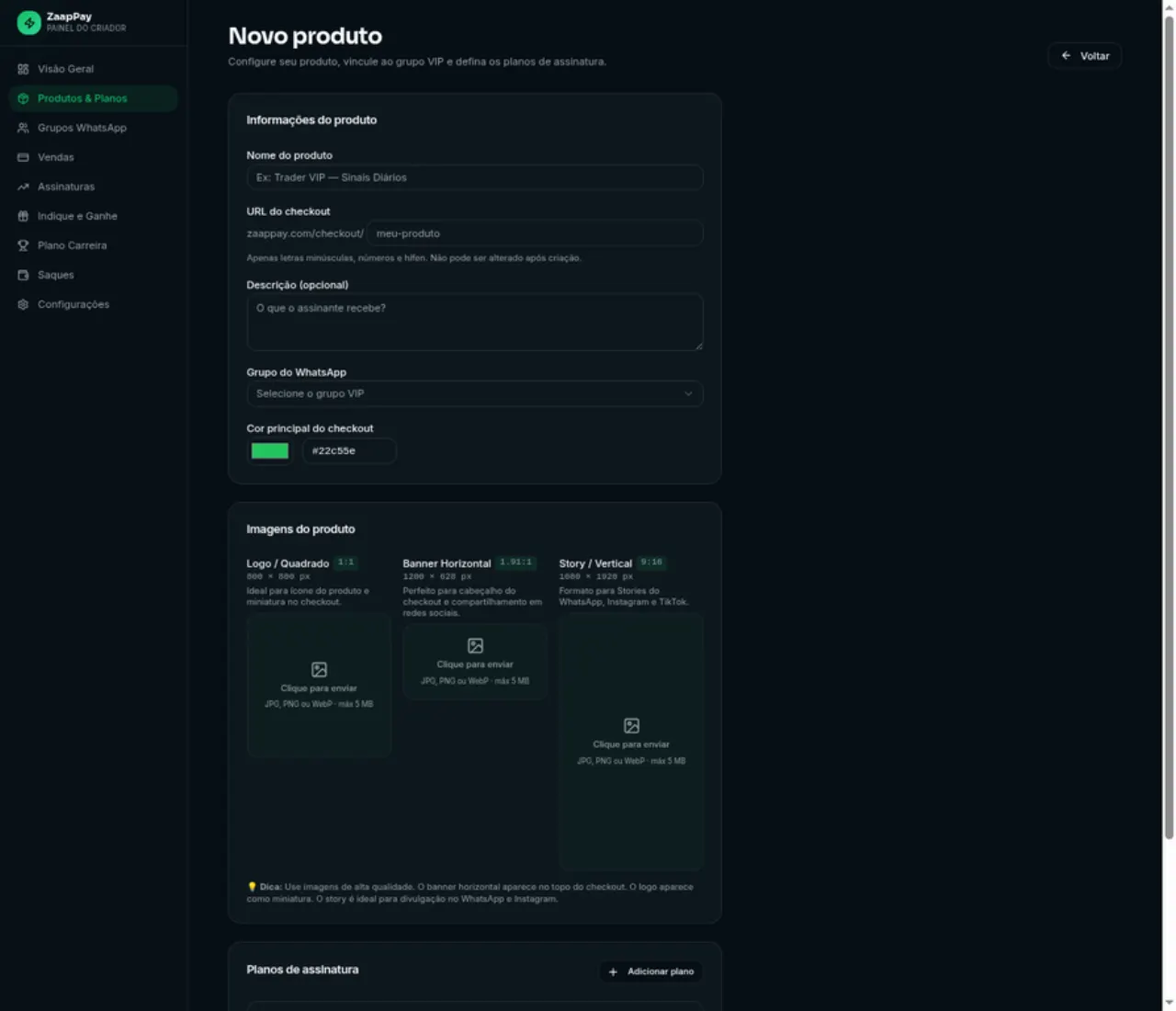Click the 1.91:1 ratio badge
Viewport: 1176px width, 1011px height.
tap(516, 562)
